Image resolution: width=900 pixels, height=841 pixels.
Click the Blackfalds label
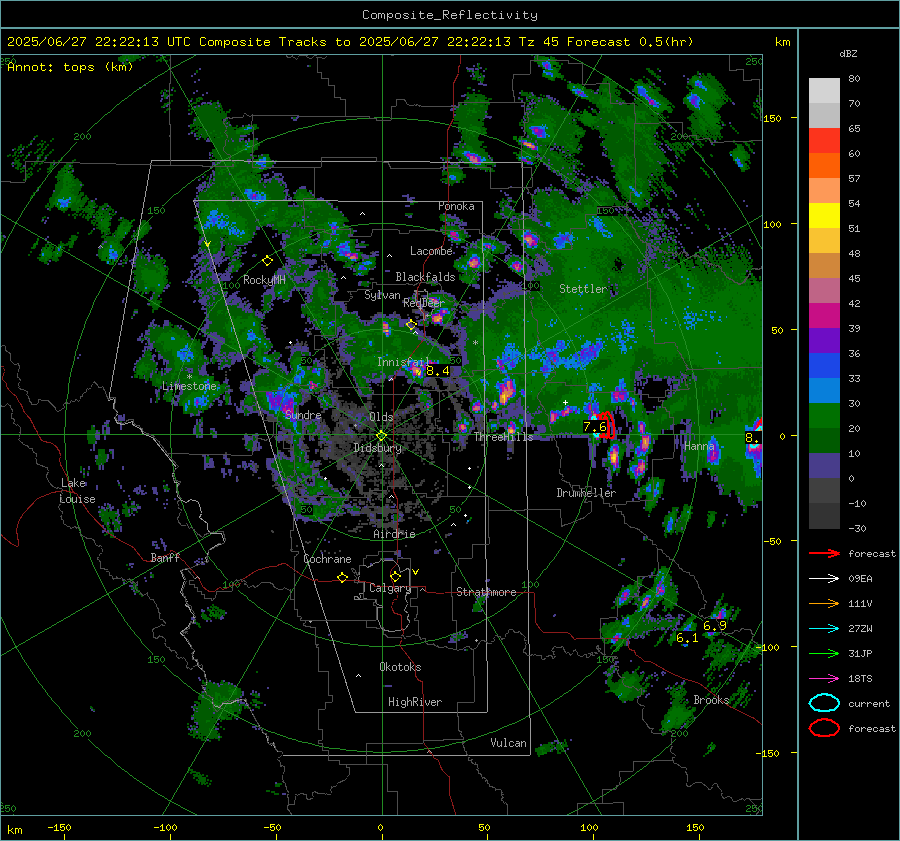tap(425, 277)
